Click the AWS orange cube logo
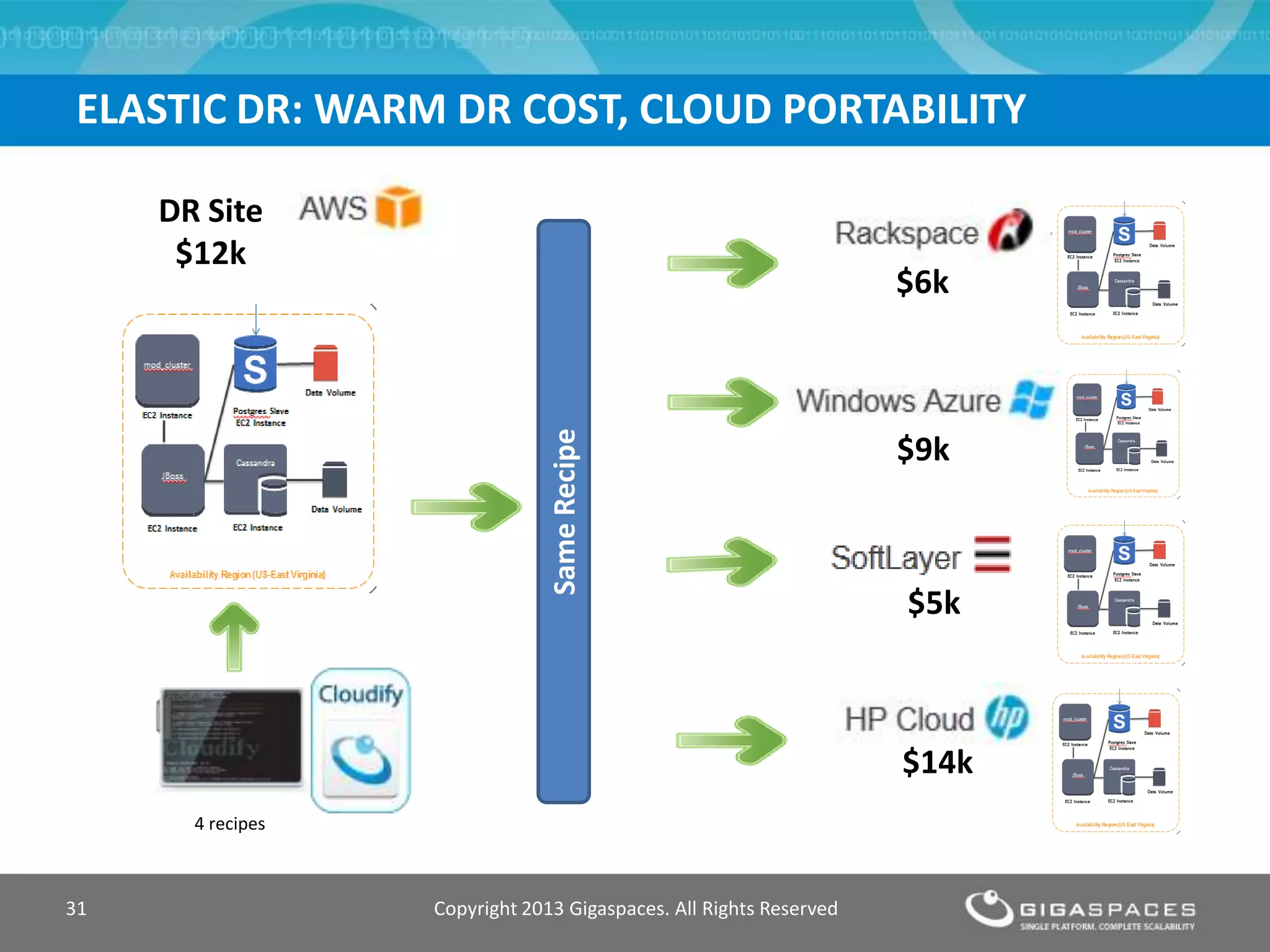Image resolution: width=1270 pixels, height=952 pixels. tap(399, 207)
